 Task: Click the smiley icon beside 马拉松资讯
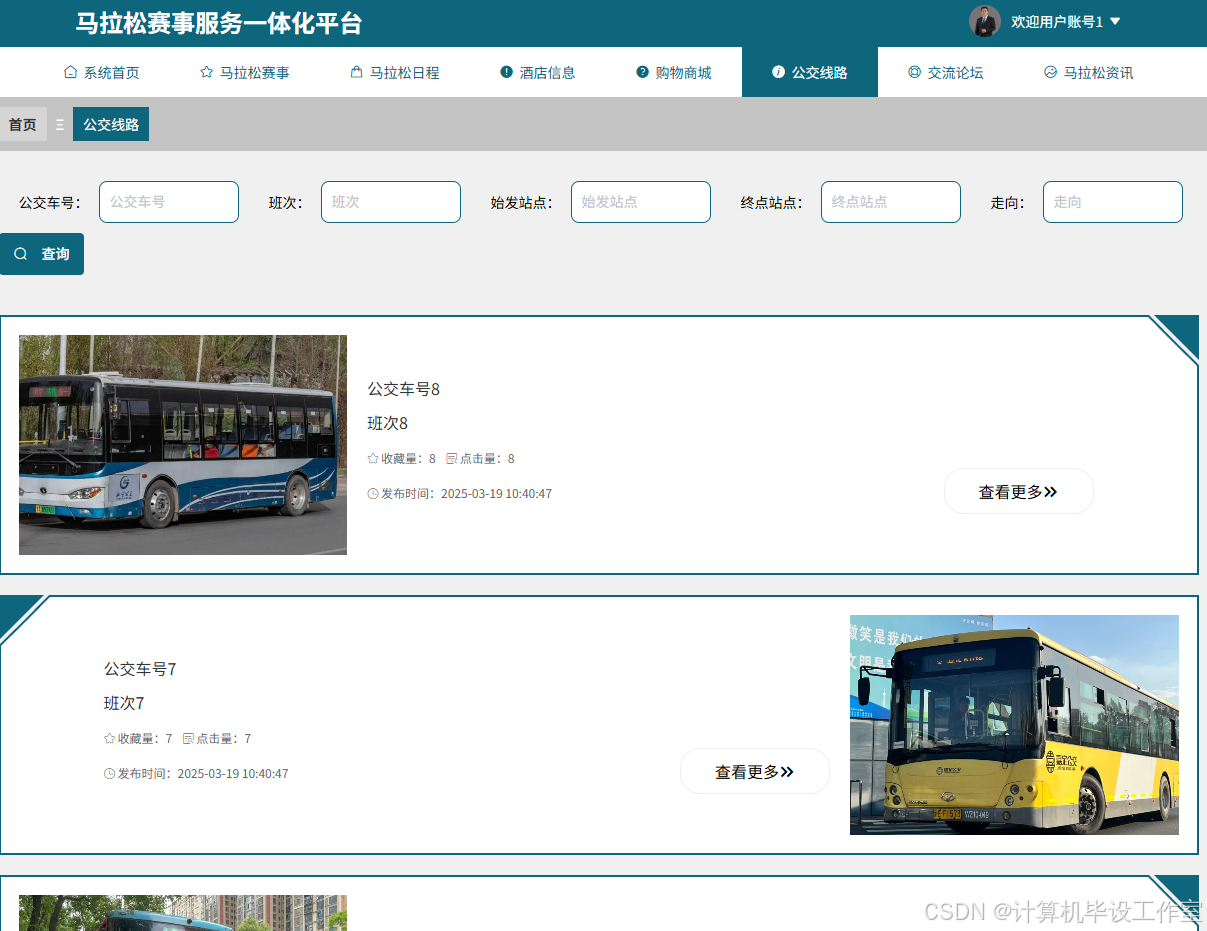tap(1050, 72)
